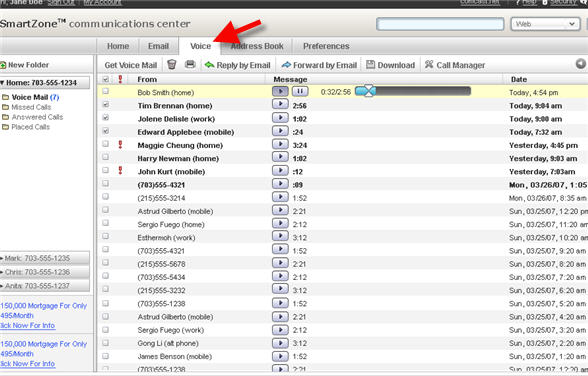This screenshot has width=588, height=376.
Task: Check the Esthermoh (work) checkbox
Action: (x=106, y=236)
